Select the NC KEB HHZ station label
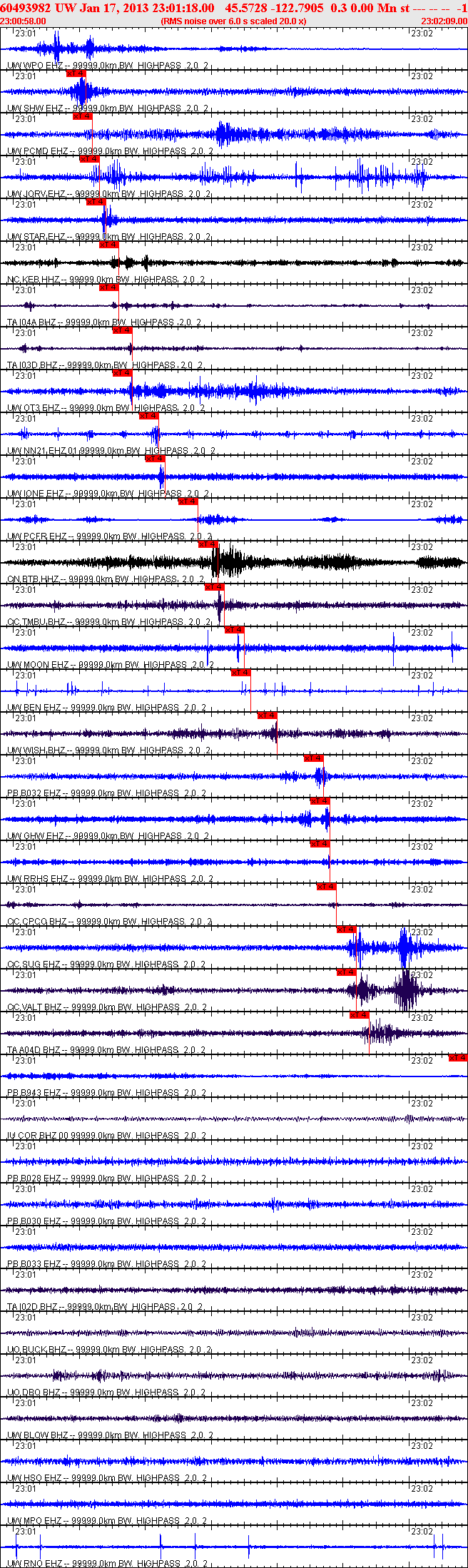The image size is (468, 1568). click(34, 280)
